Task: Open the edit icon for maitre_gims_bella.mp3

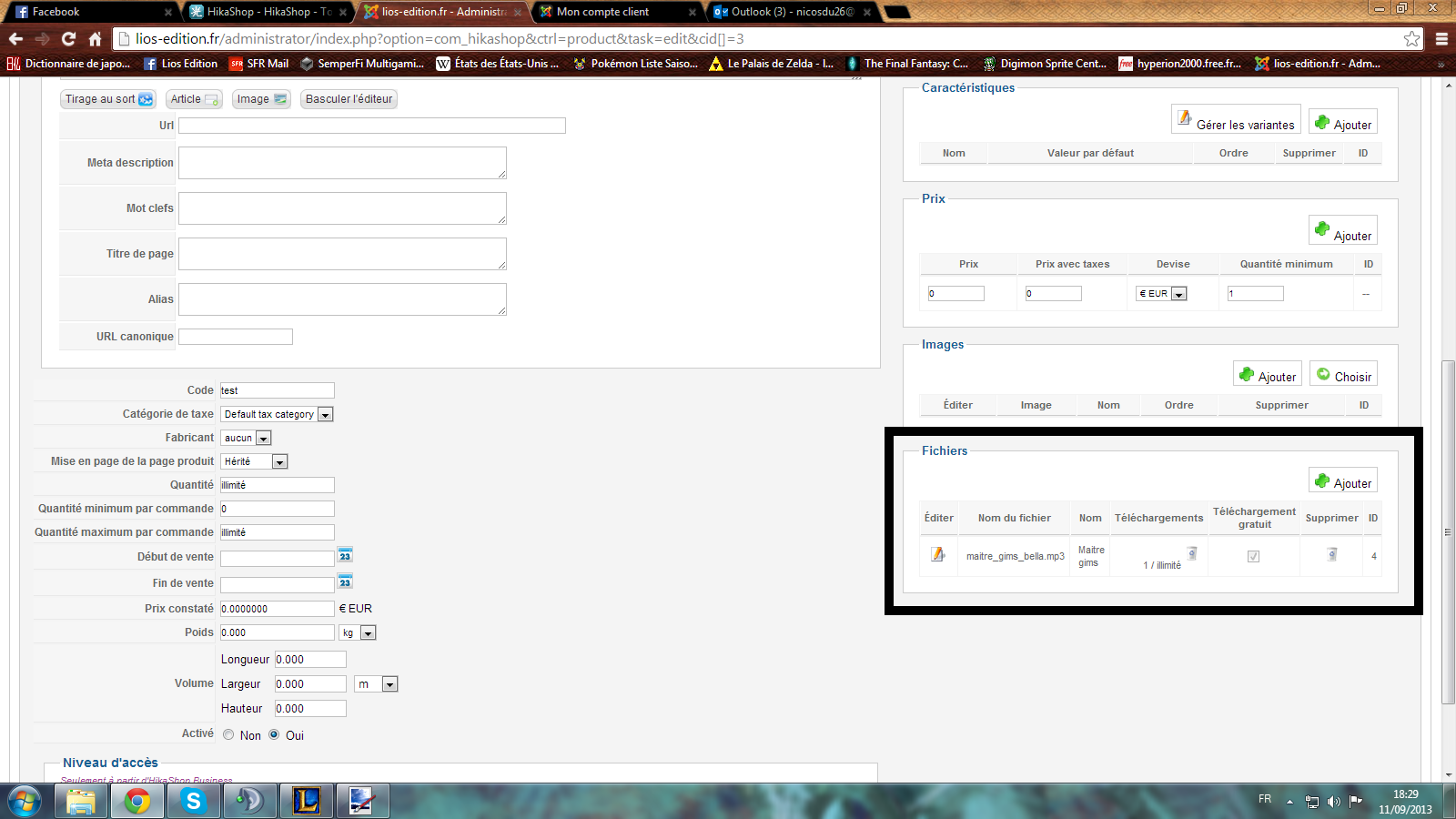Action: click(937, 554)
